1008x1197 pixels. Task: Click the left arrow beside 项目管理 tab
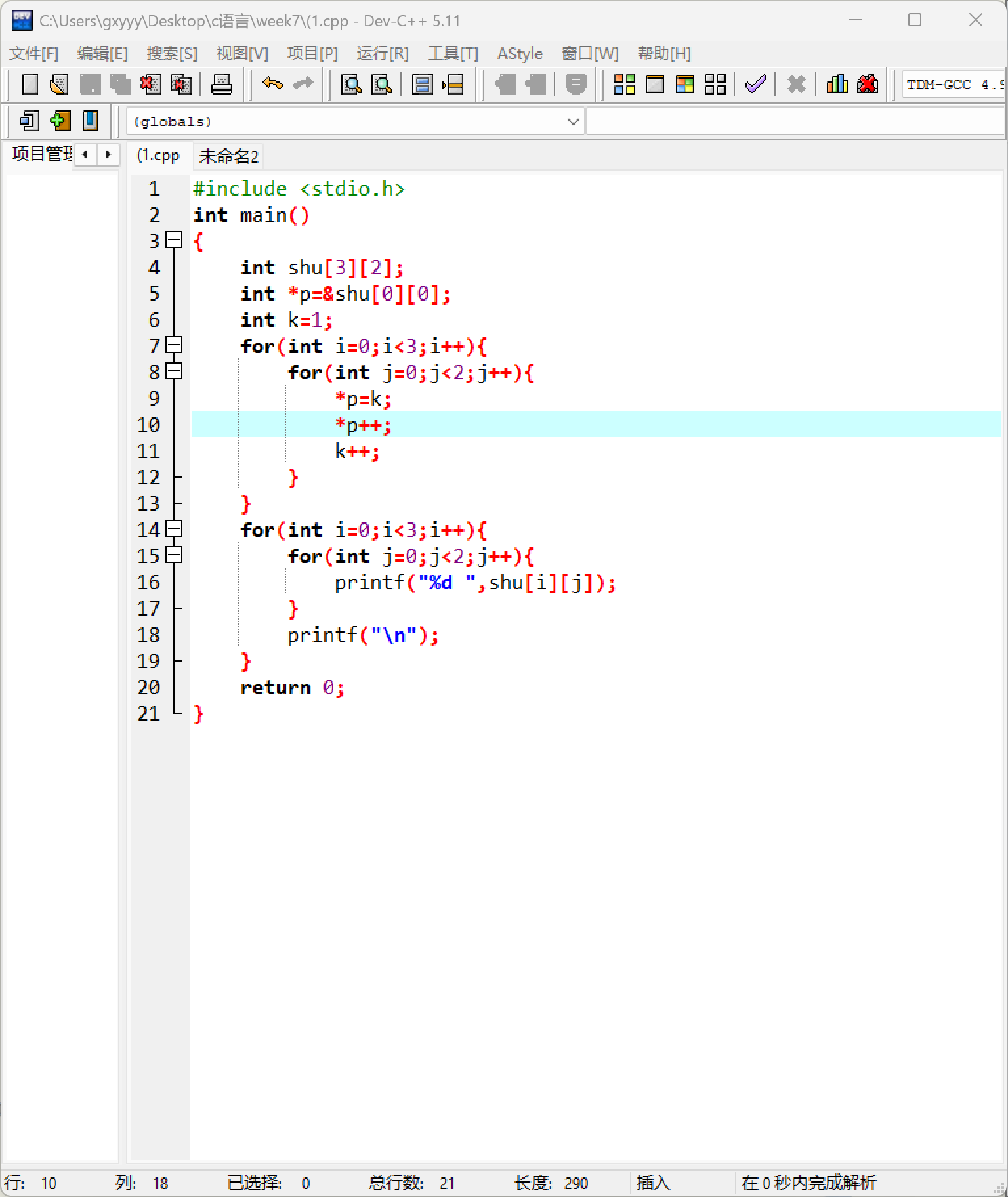[85, 155]
